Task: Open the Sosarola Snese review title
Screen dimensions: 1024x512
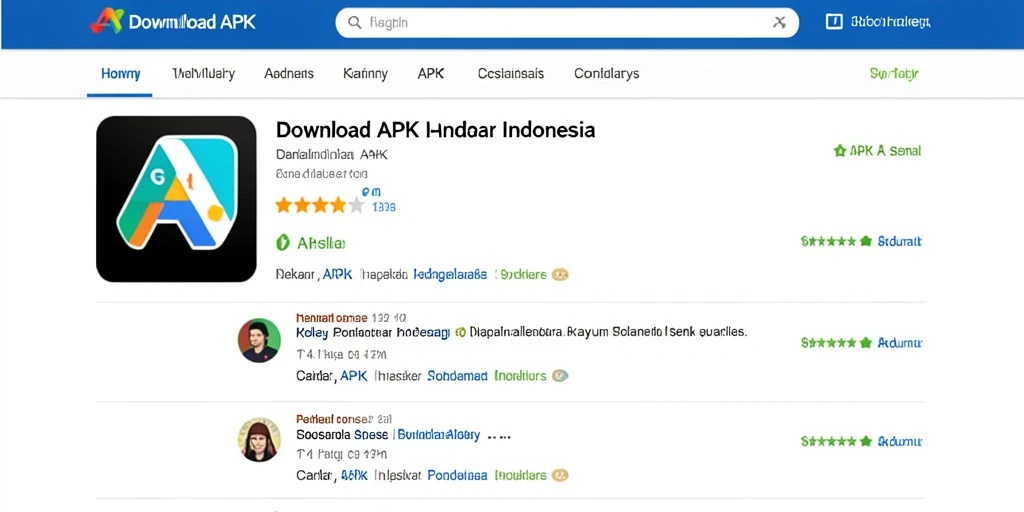Action: click(x=342, y=434)
